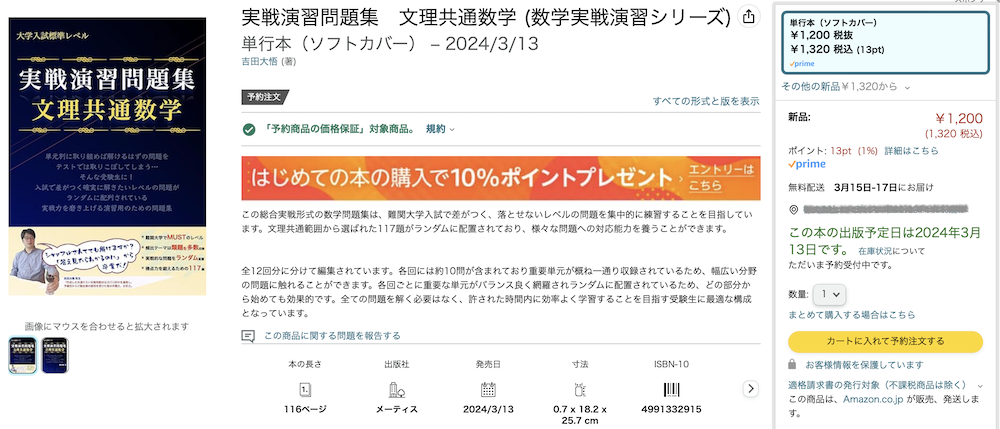Click the red ¥1,200 new price

(x=959, y=118)
